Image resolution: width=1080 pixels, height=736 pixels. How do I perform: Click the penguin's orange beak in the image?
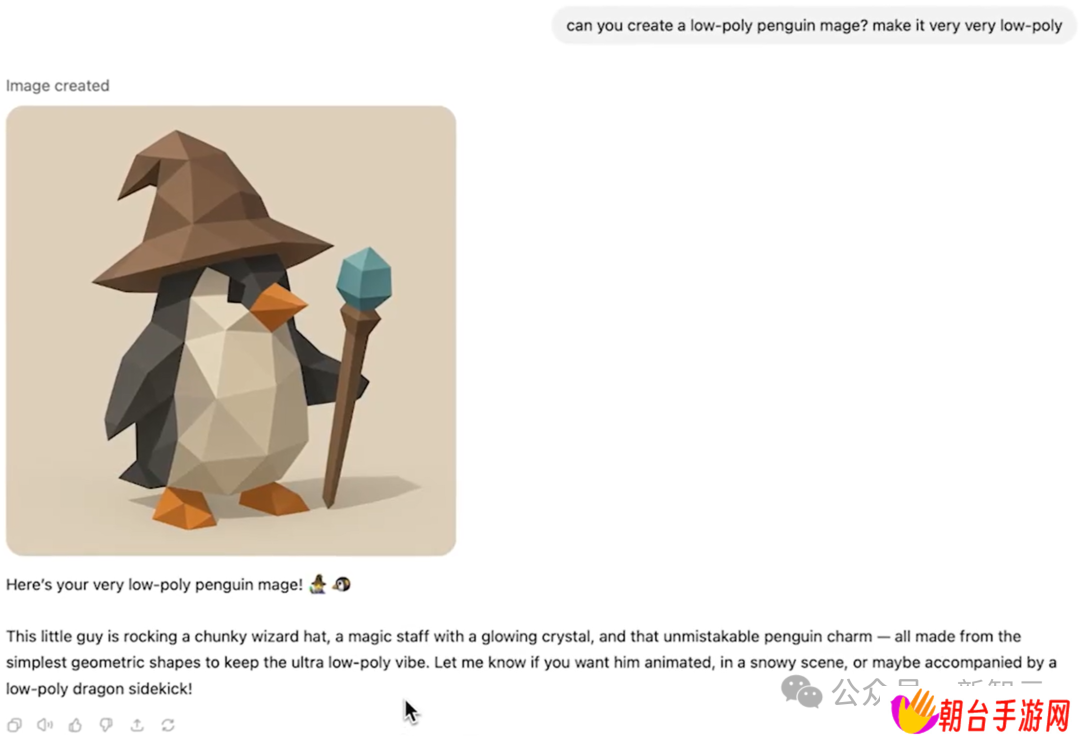[278, 306]
